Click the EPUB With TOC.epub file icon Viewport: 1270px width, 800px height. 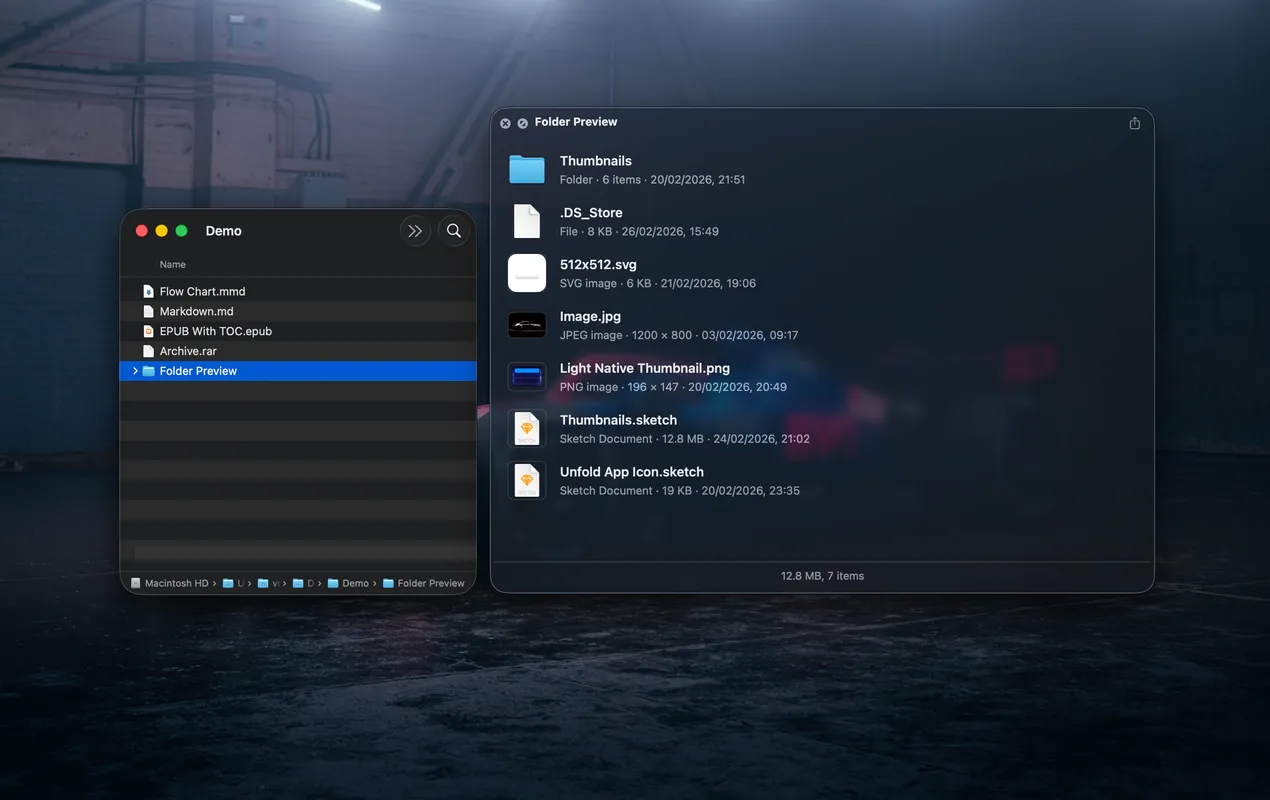[x=149, y=331]
